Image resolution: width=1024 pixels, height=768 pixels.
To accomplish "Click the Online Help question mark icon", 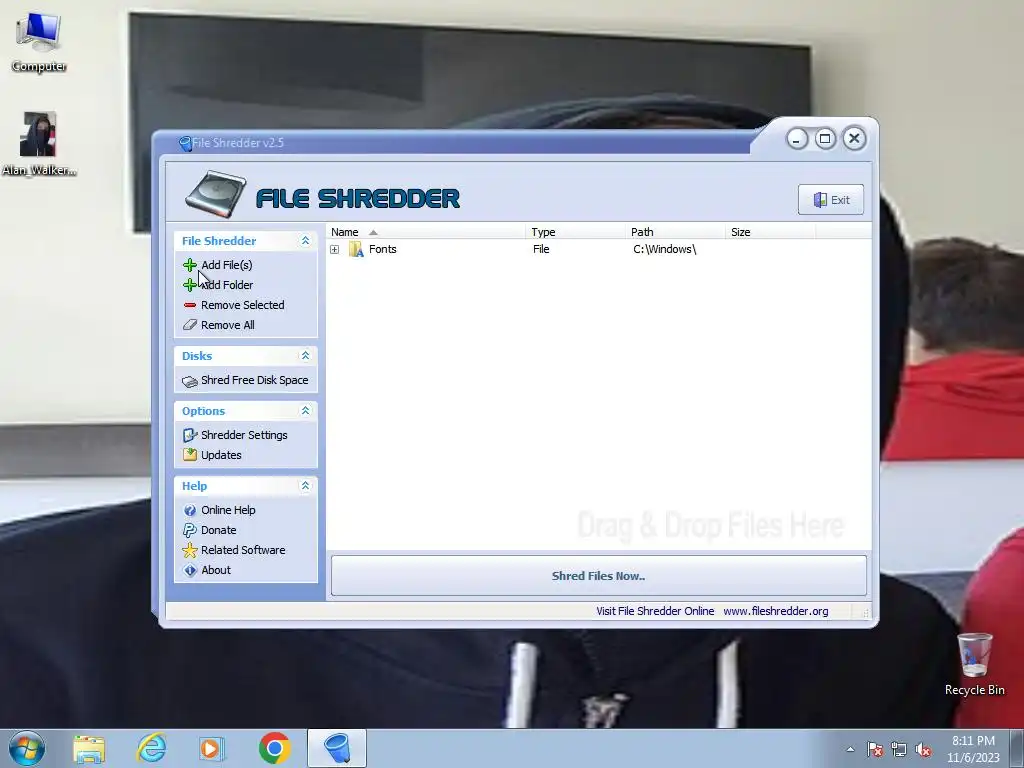I will [x=189, y=510].
